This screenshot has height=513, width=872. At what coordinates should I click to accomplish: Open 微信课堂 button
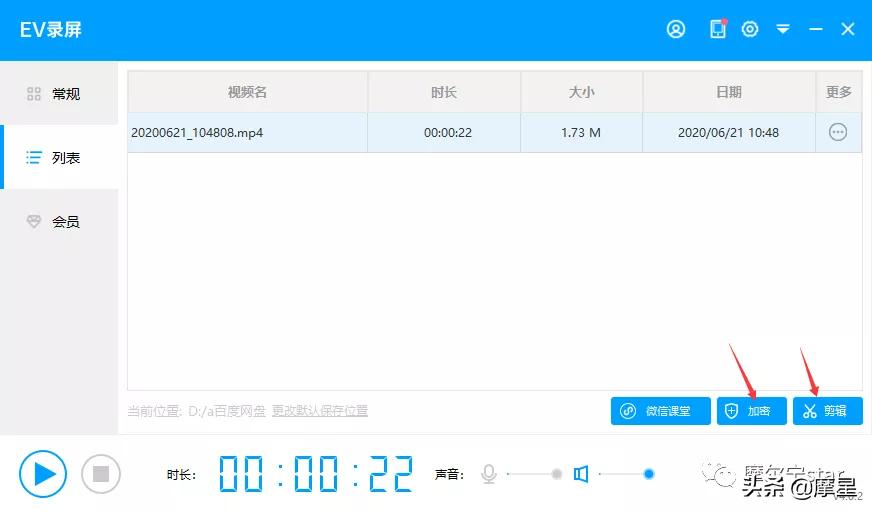661,411
